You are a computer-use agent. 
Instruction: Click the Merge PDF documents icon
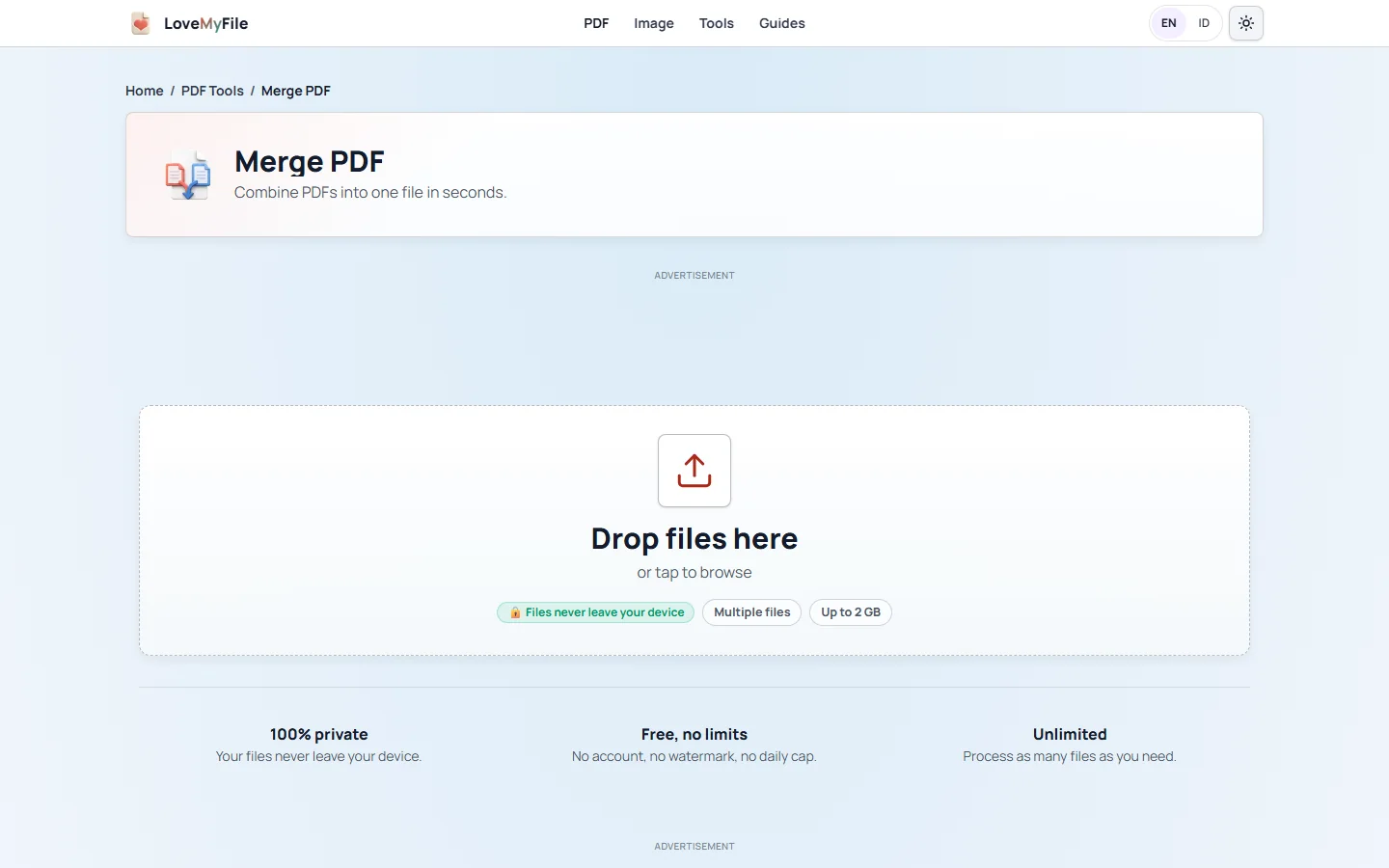click(x=188, y=175)
